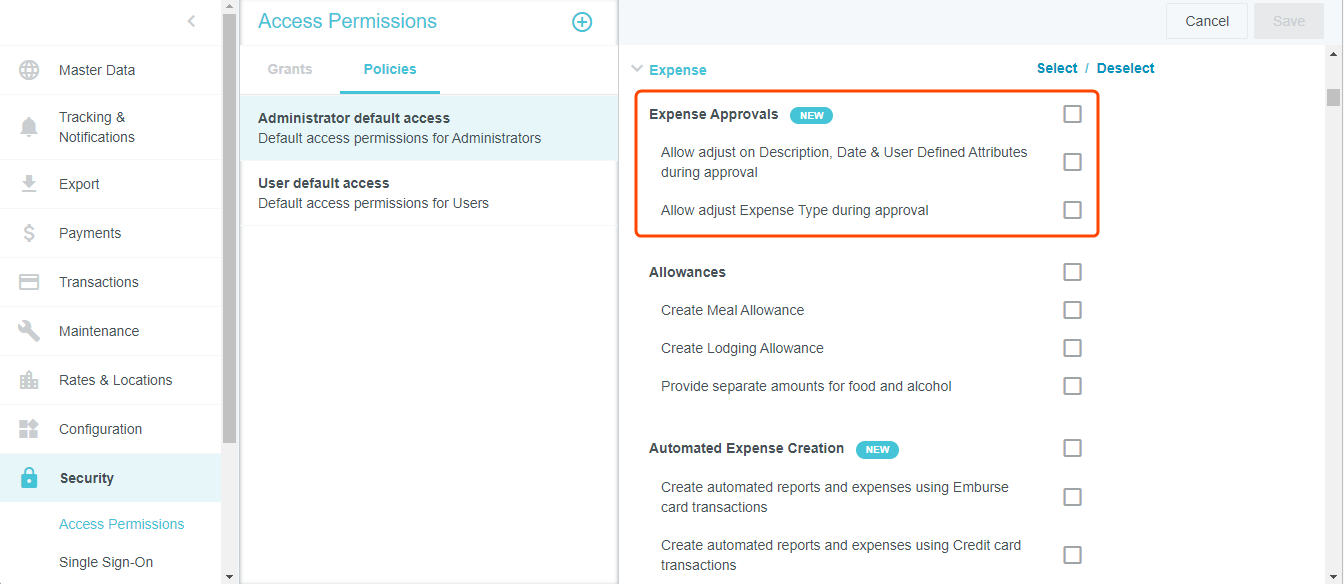Add new access permission with plus icon
The image size is (1344, 584).
[582, 22]
